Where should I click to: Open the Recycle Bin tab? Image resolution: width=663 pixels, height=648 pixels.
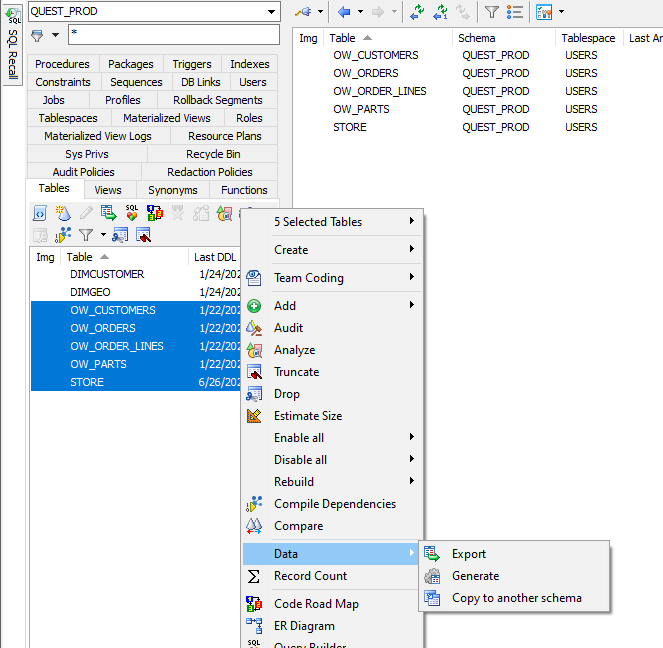coord(213,154)
